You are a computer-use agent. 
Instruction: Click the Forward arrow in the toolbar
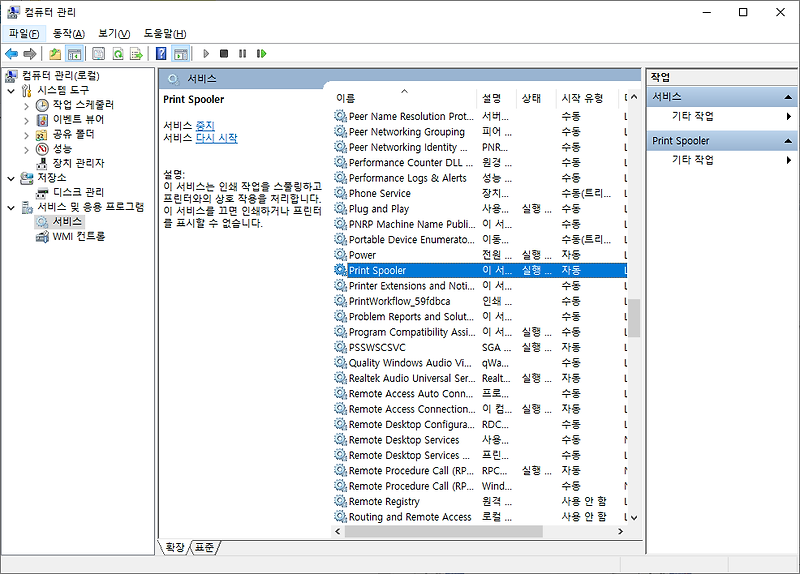[30, 54]
